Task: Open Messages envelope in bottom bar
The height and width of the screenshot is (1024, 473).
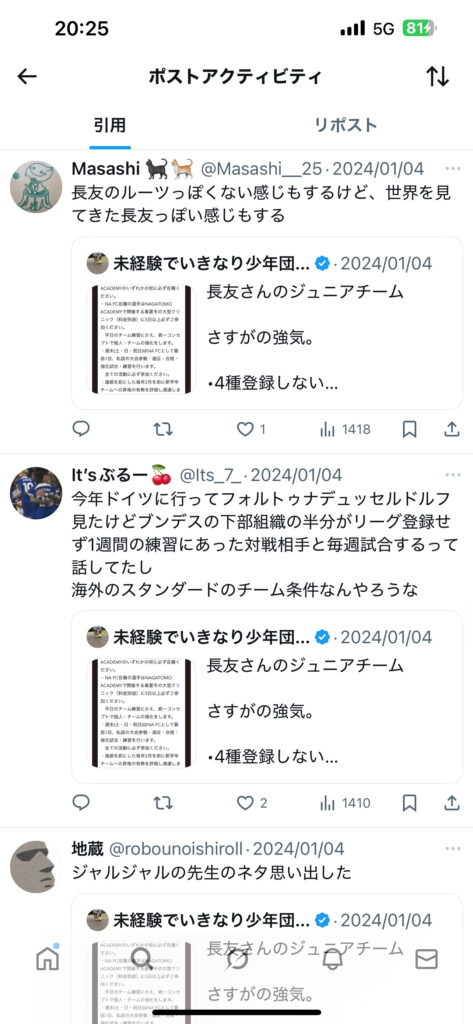Action: click(427, 959)
